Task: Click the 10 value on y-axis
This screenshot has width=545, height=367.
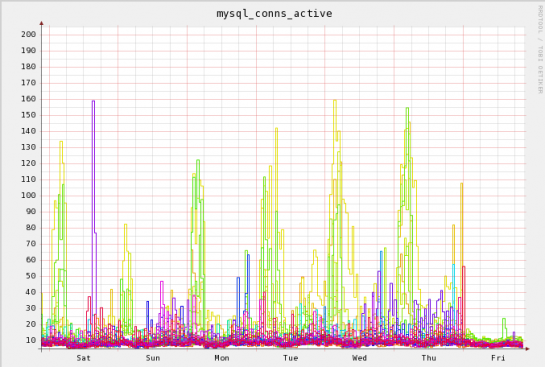Action: point(31,340)
